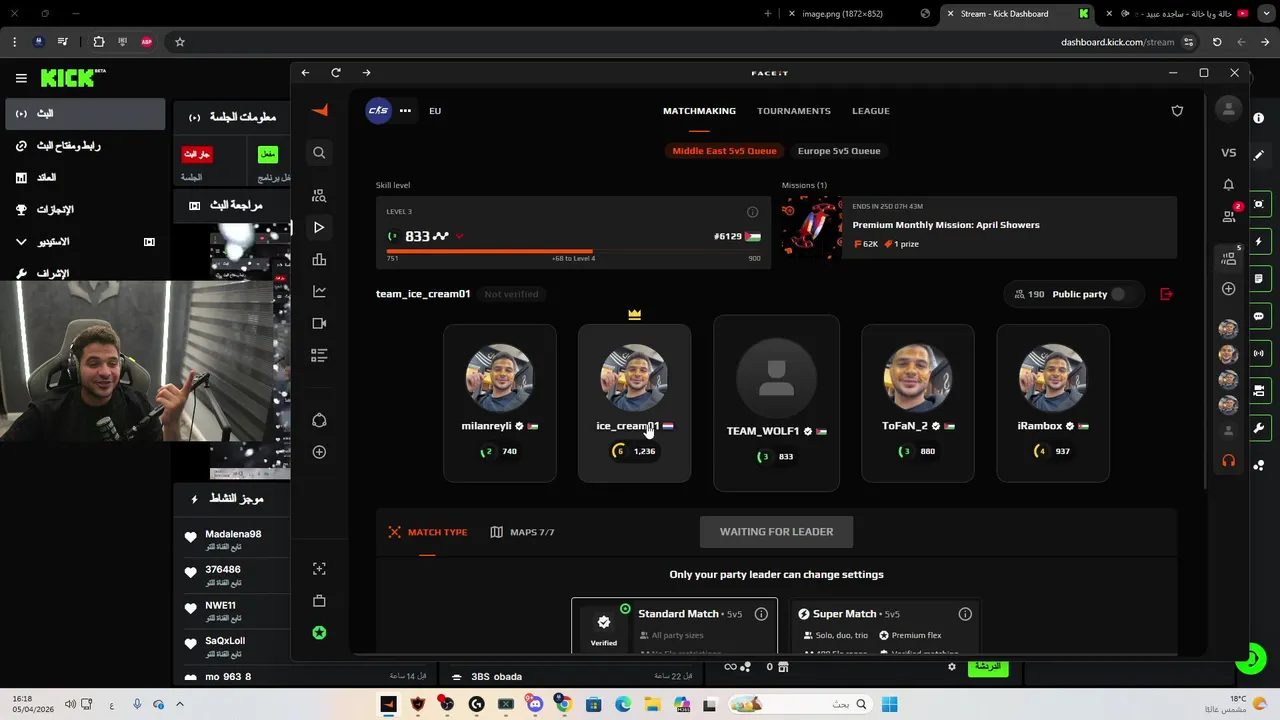Click the 190 party count label
The height and width of the screenshot is (720, 1280).
pyautogui.click(x=1029, y=294)
